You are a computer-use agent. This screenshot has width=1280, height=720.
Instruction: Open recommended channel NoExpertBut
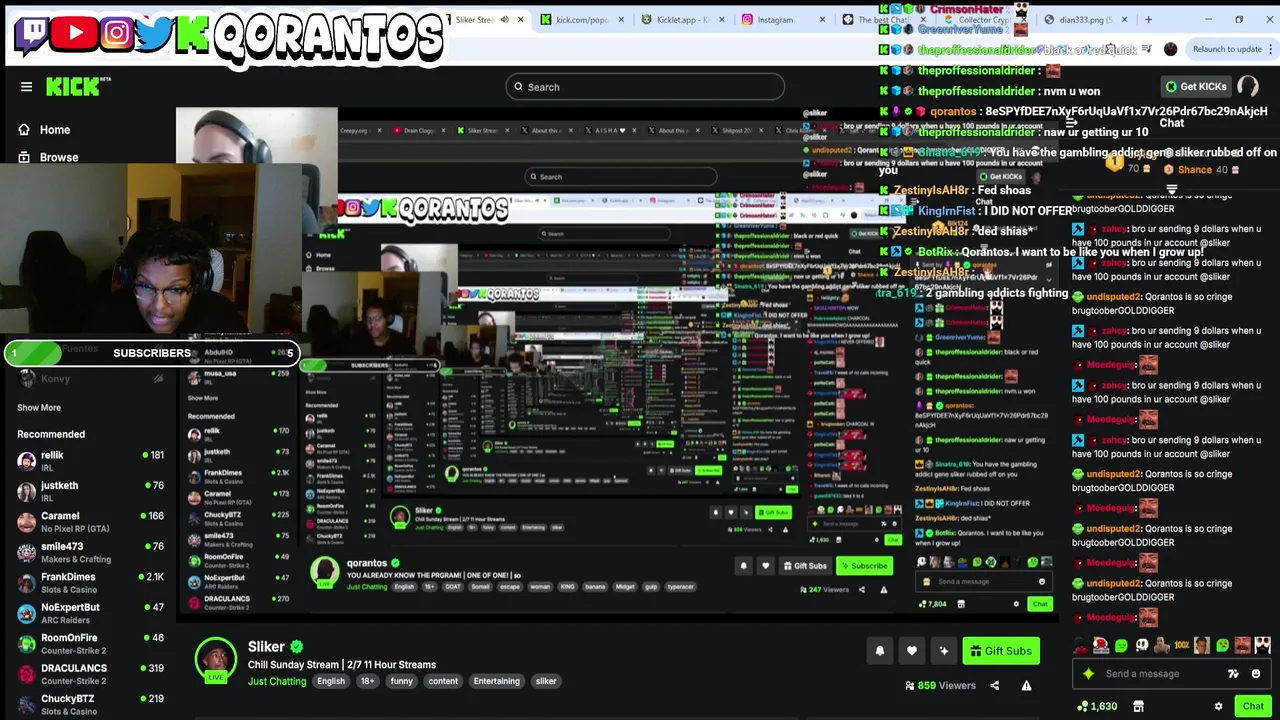pos(90,612)
